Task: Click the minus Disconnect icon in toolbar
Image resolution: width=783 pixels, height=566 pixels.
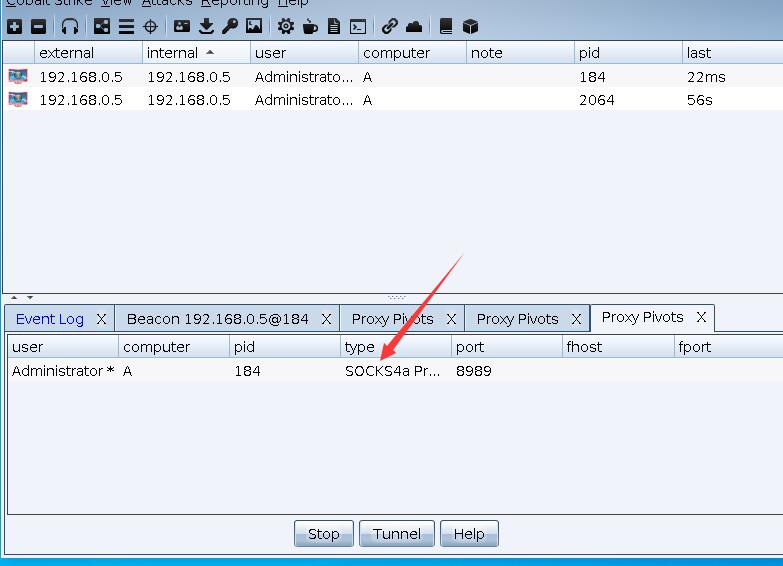Action: click(38, 26)
